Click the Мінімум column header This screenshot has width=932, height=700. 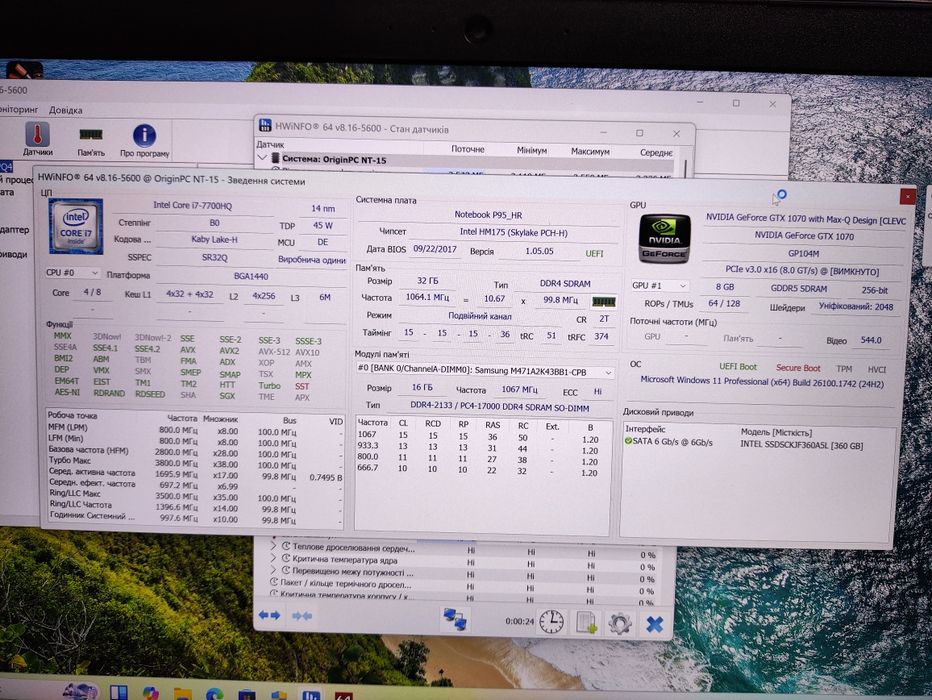coord(531,150)
